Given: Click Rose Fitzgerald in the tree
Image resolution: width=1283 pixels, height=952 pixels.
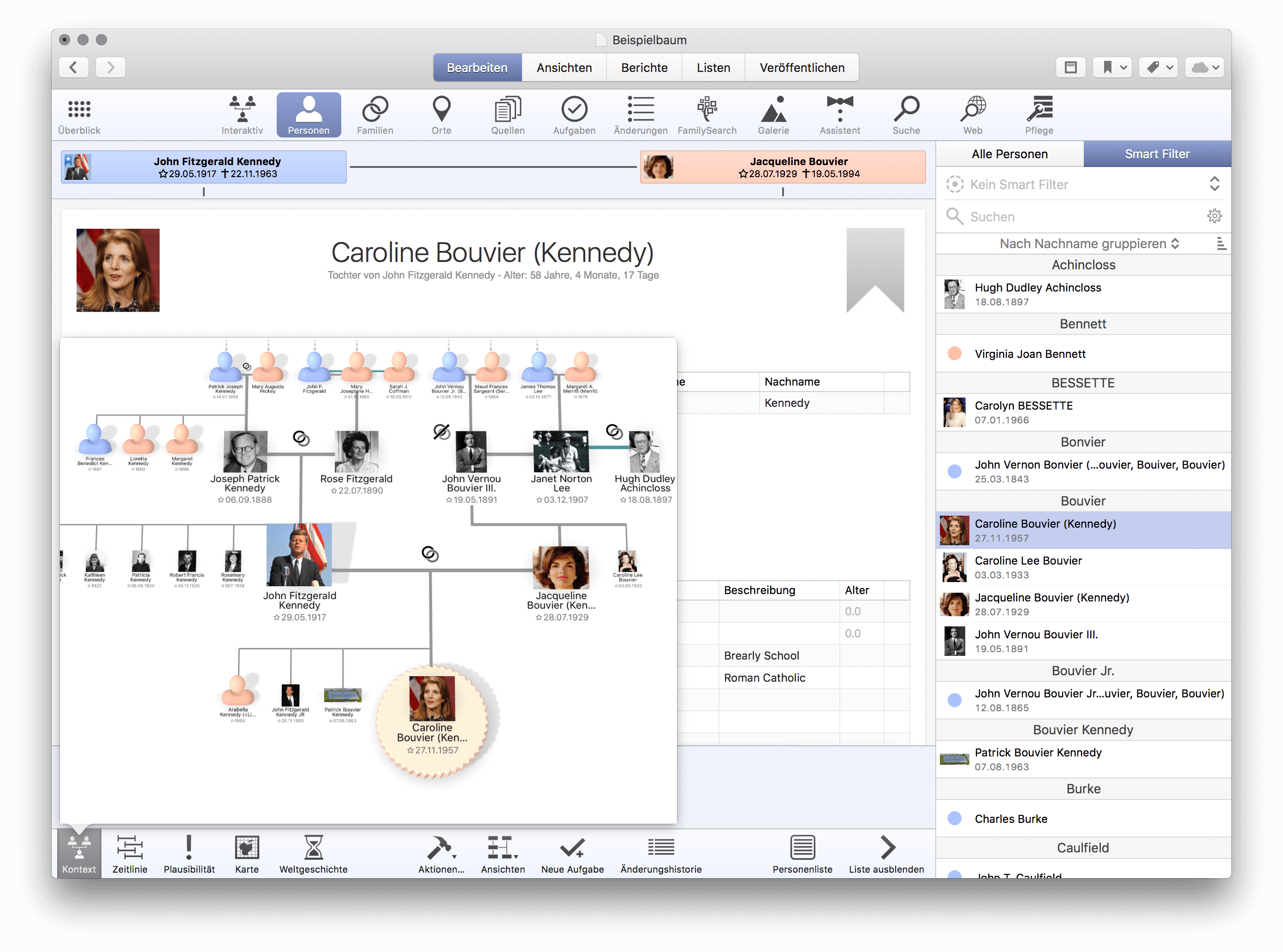Looking at the screenshot, I should (356, 463).
